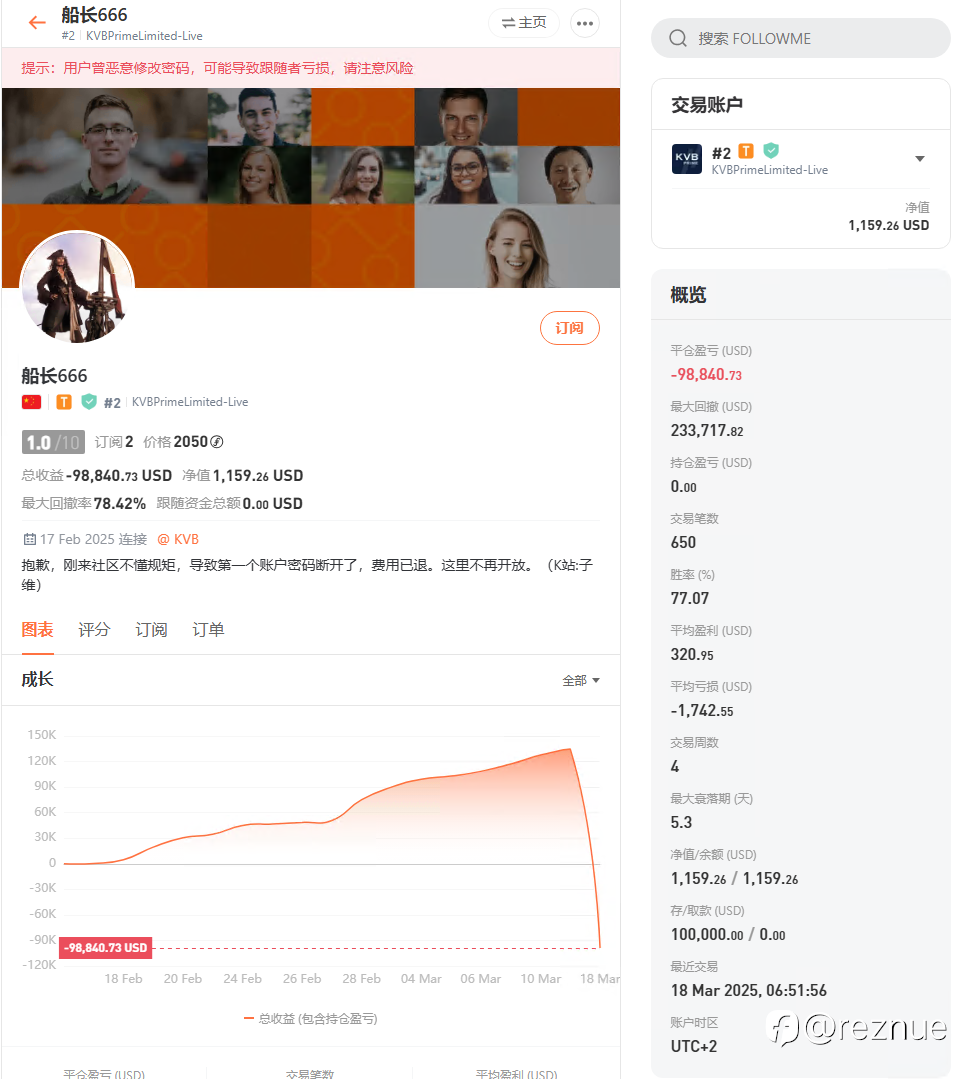
Task: Click orange T badge in 交易账户 panel
Action: [746, 151]
